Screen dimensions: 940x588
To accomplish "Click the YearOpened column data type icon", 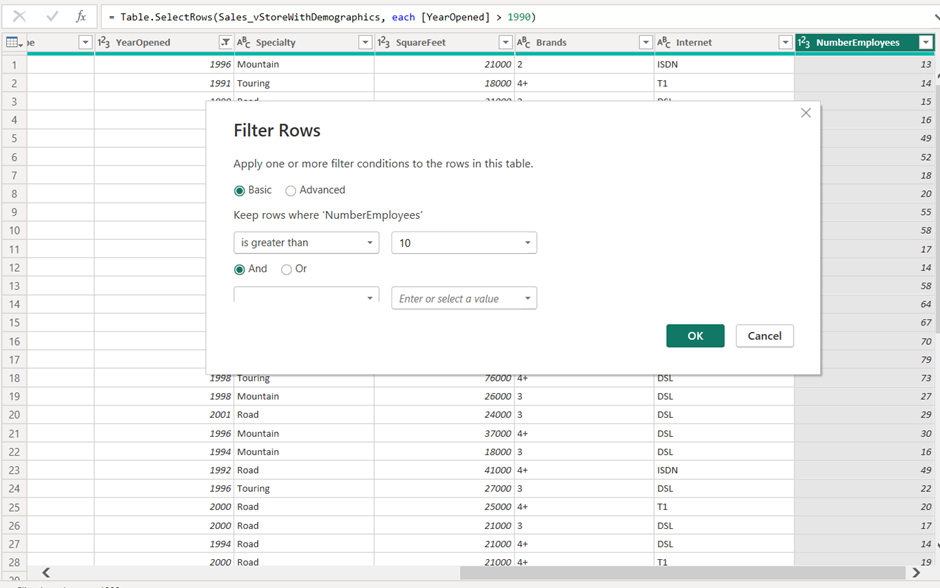I will (104, 43).
